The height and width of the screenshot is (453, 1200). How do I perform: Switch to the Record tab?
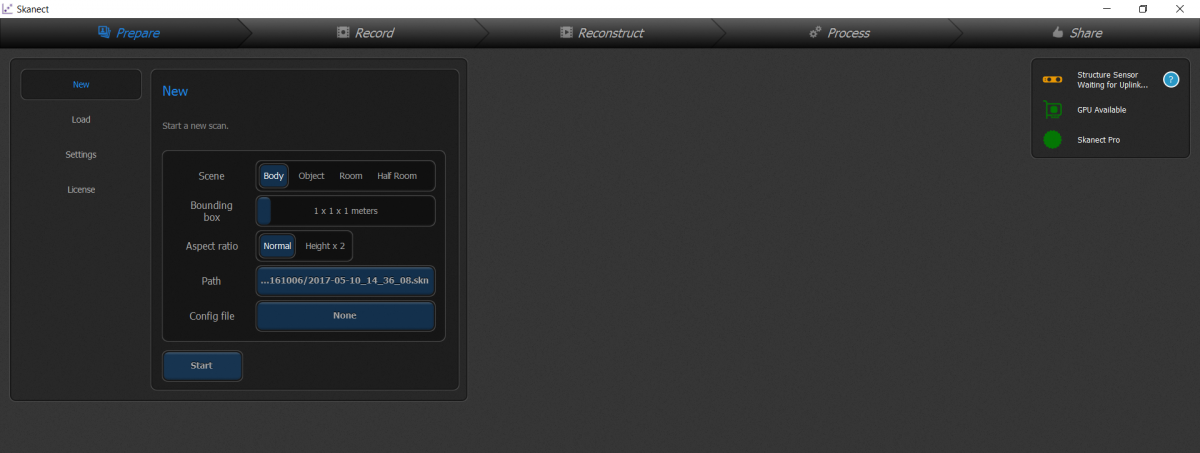(x=365, y=33)
